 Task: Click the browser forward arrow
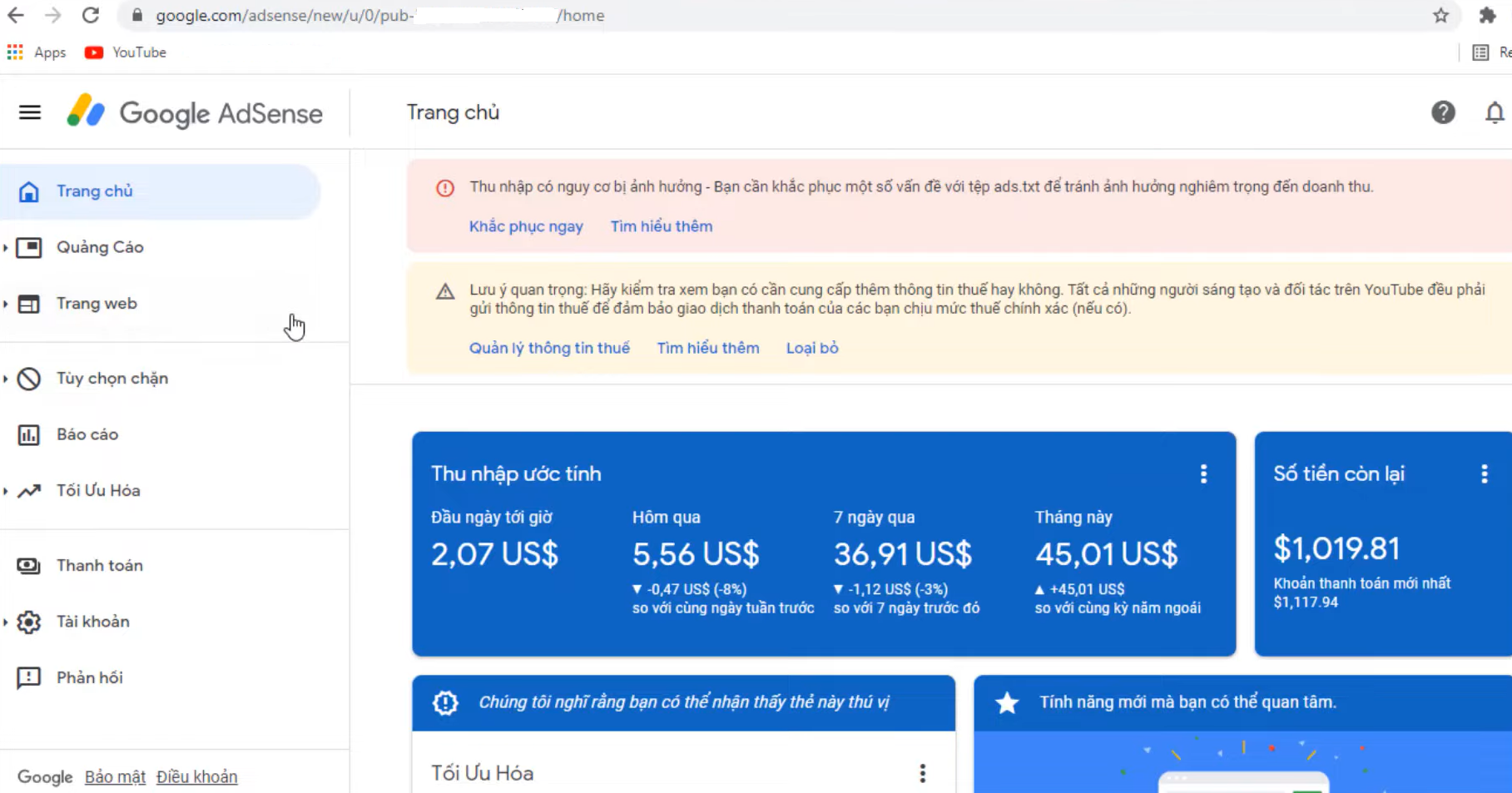point(53,15)
